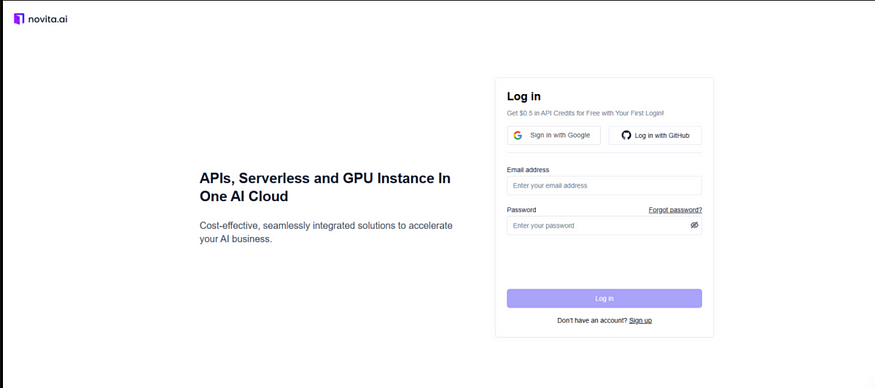
Task: Click the "Email address" label
Action: click(x=528, y=170)
